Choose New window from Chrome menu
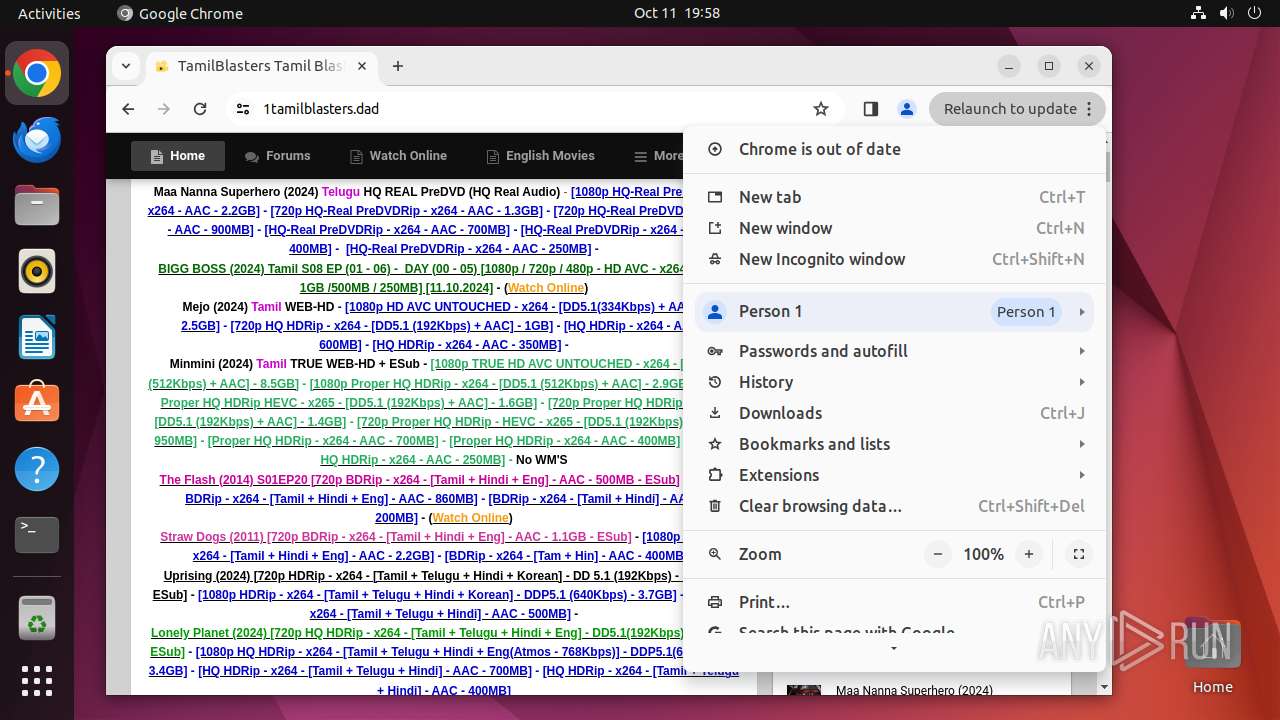Screen dimensions: 1280x720 pos(894,228)
